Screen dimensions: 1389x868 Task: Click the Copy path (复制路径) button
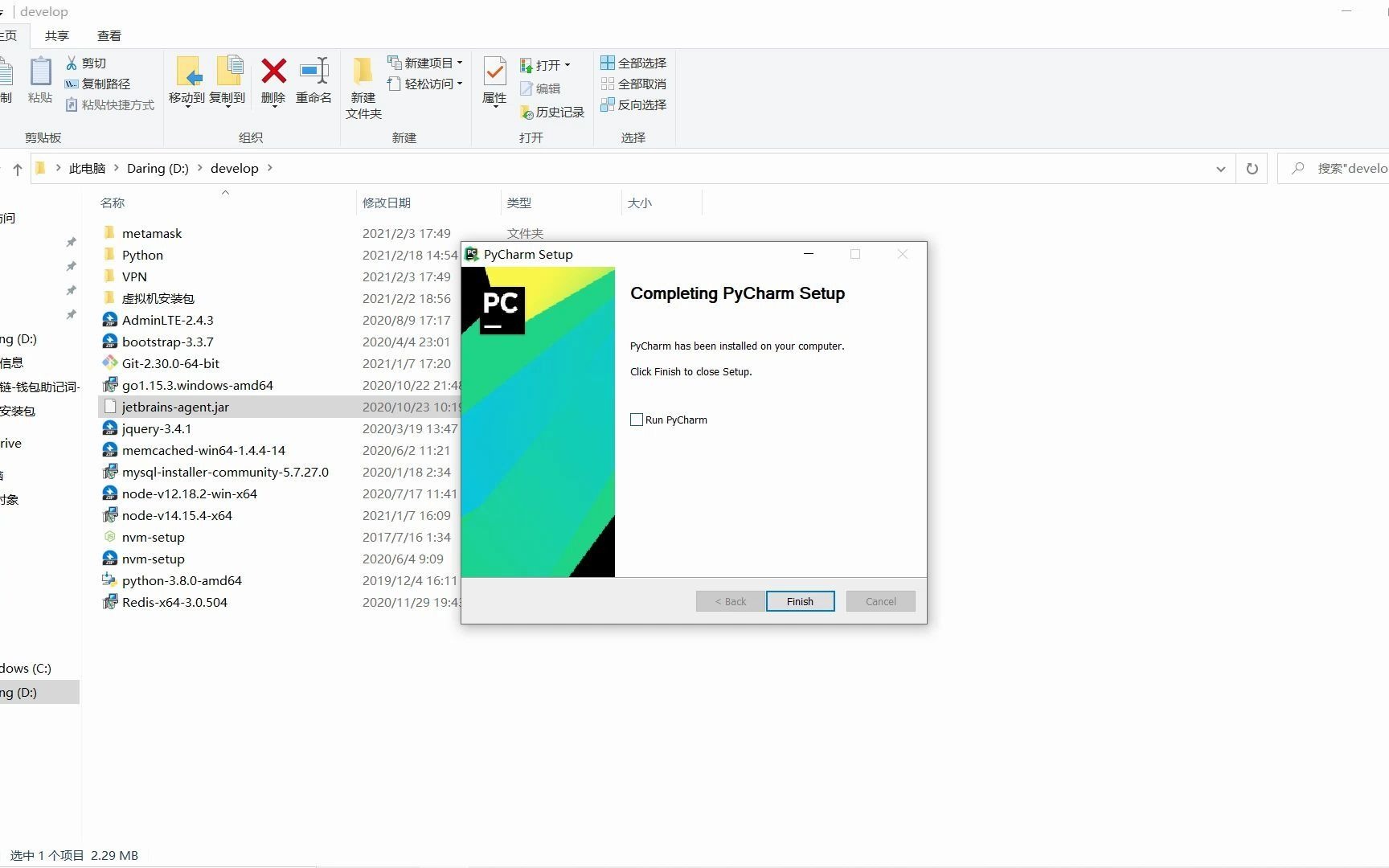97,84
